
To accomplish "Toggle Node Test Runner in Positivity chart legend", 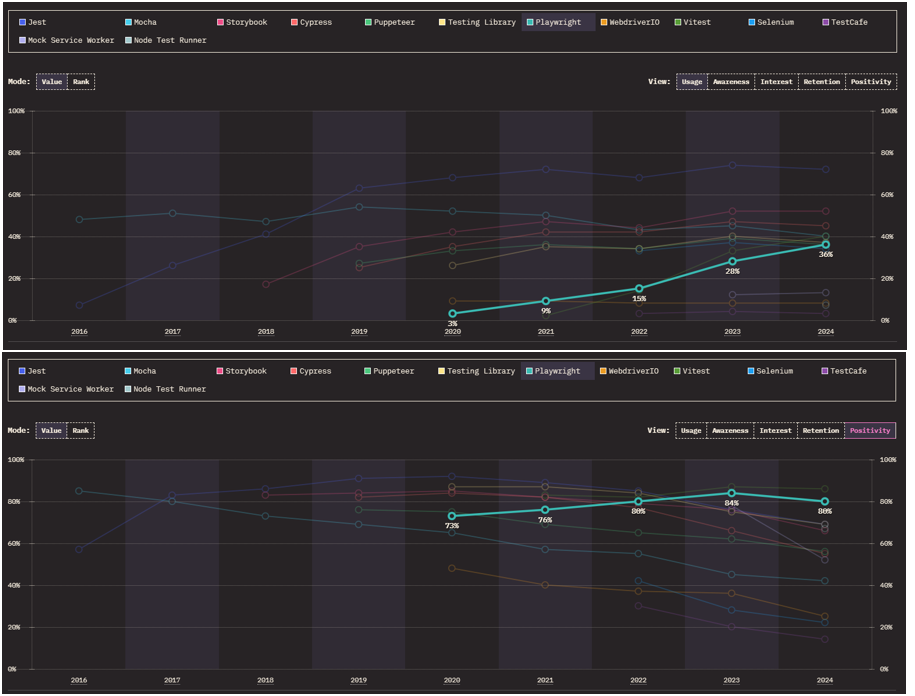I will click(x=165, y=389).
